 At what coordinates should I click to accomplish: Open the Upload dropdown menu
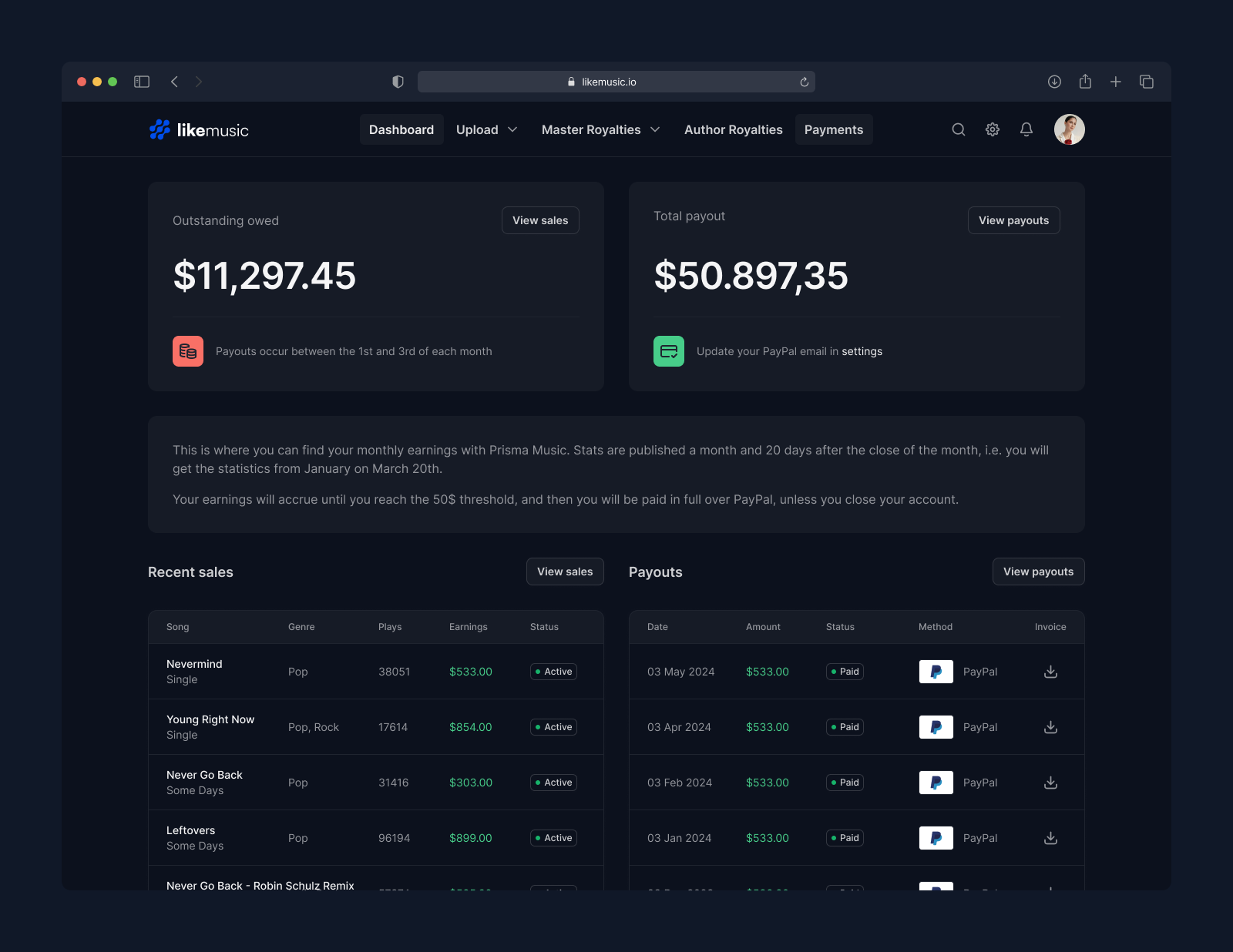pyautogui.click(x=486, y=129)
